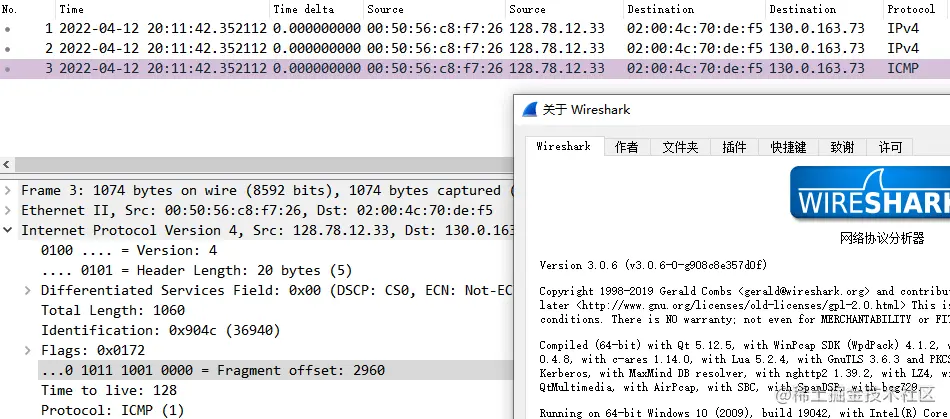Expand the Frame 3 tree node
Viewport: 950px width, 419px height.
[x=7, y=191]
